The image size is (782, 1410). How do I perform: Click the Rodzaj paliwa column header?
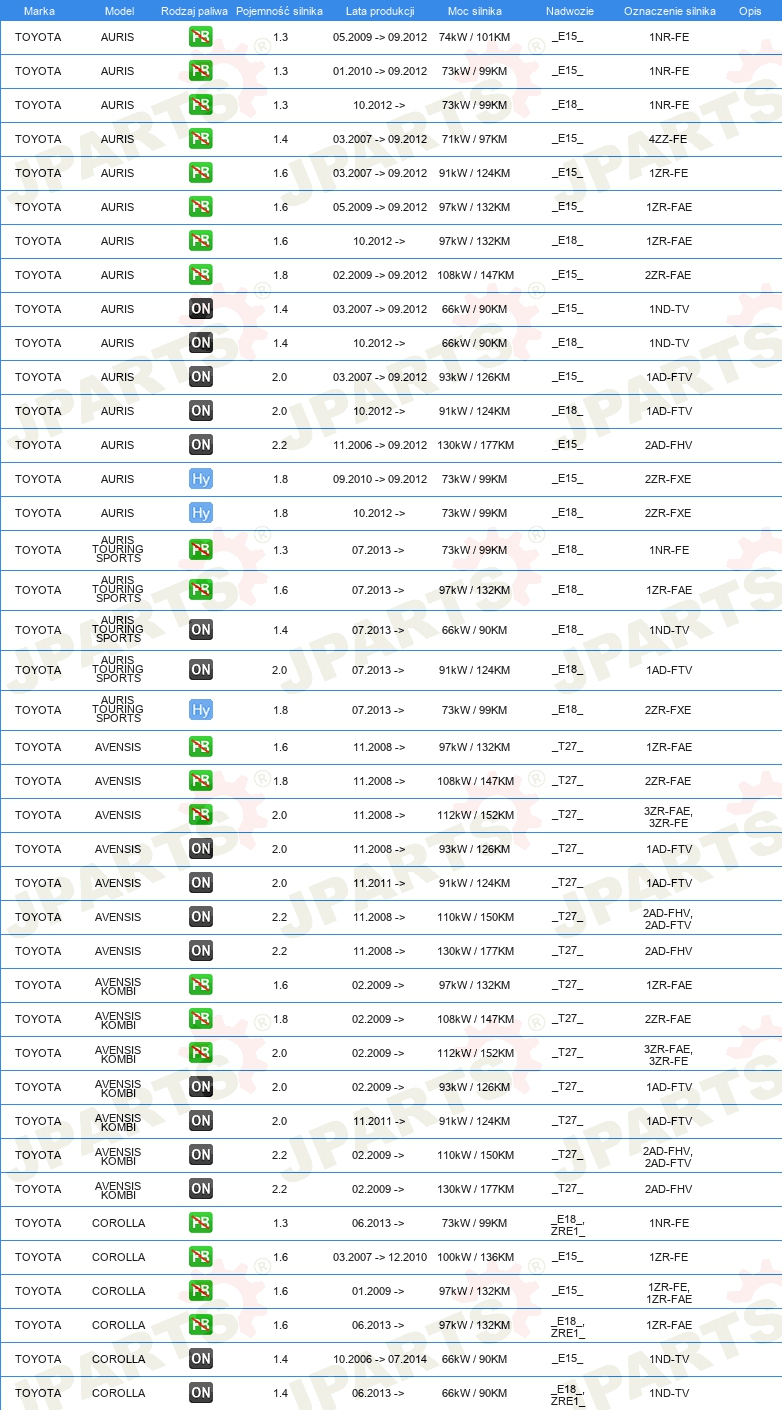tap(194, 11)
